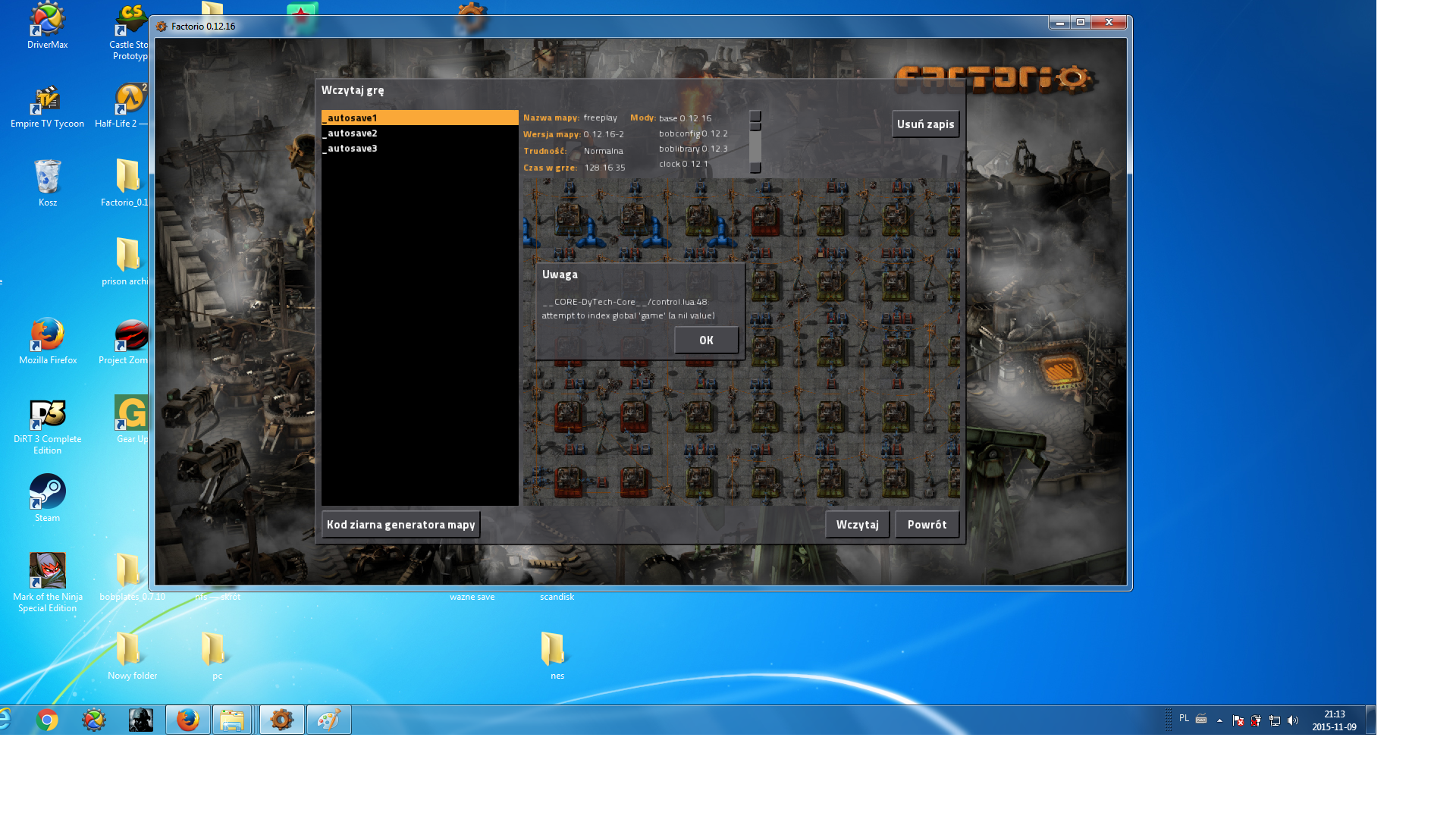Click the Wczytaj button
The width and height of the screenshot is (1456, 819).
(x=857, y=525)
